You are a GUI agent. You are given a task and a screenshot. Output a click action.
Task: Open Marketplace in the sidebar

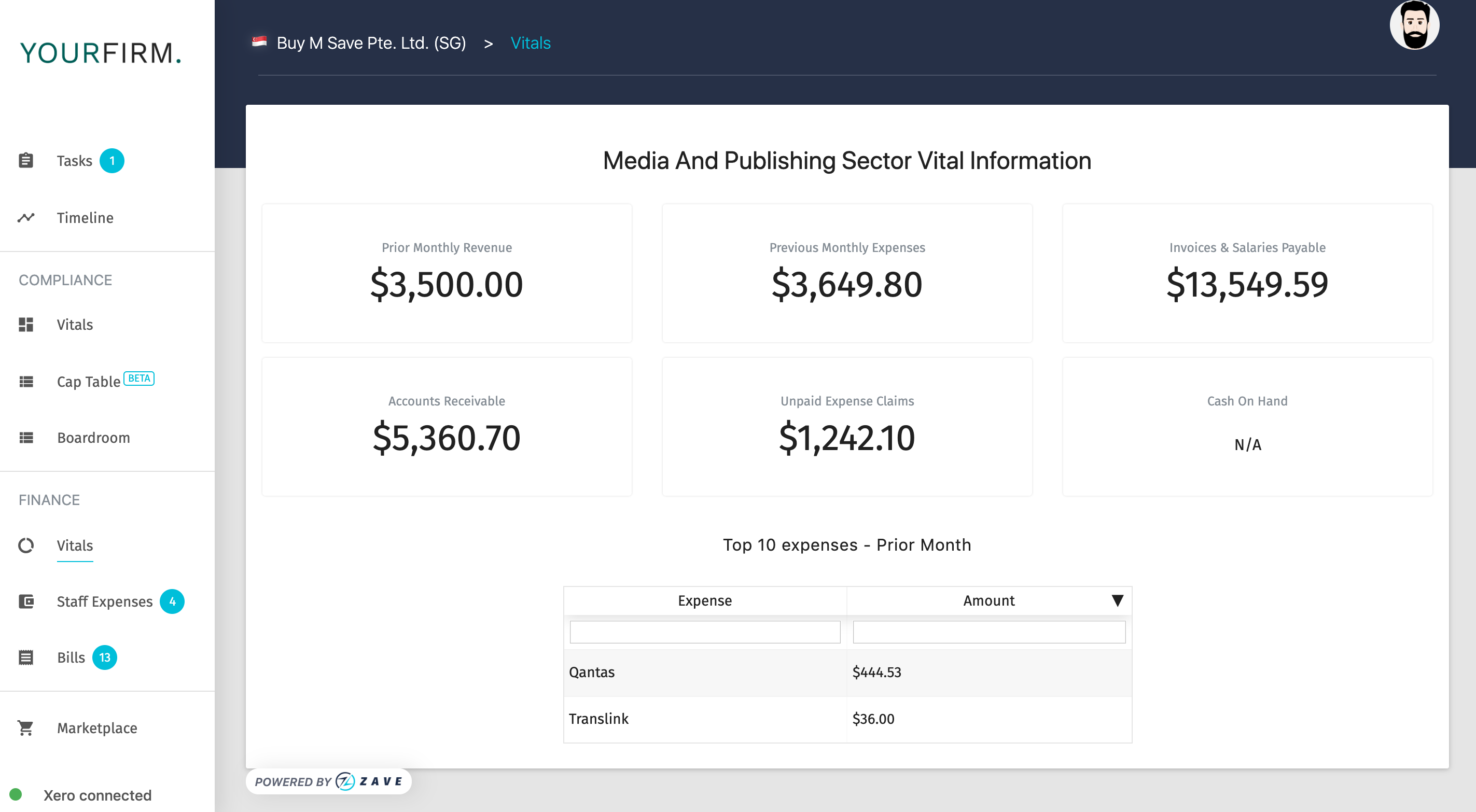[97, 728]
